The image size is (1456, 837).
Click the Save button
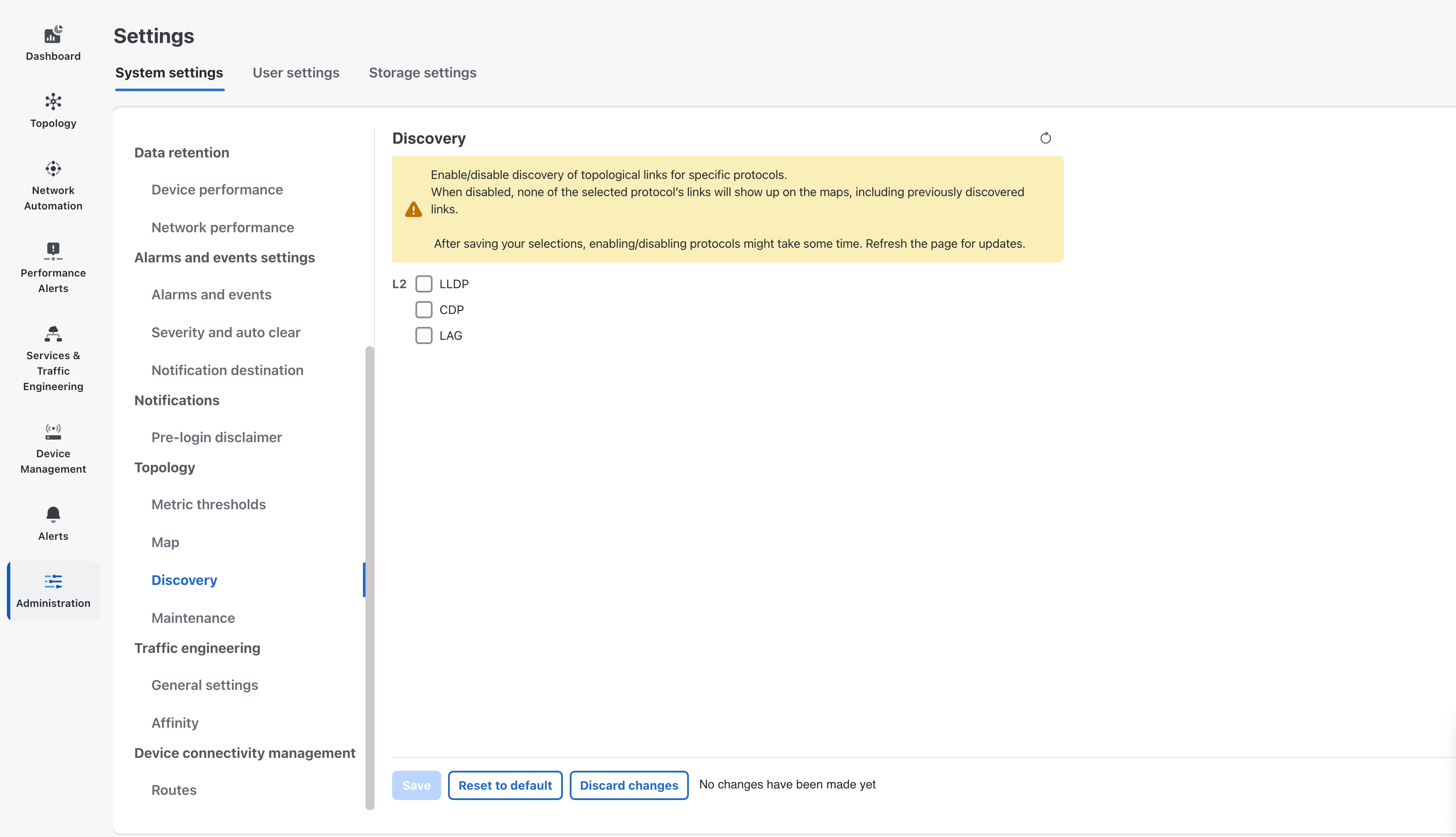(x=416, y=785)
